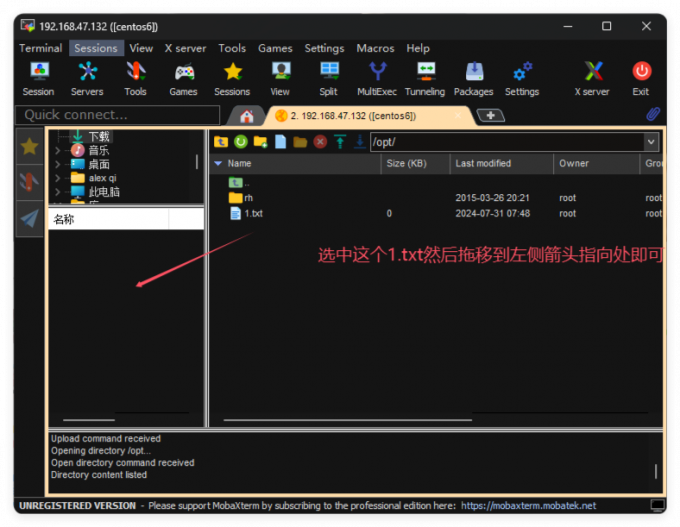Click the Sessions star toolbar icon
This screenshot has height=527, width=680.
(232, 79)
